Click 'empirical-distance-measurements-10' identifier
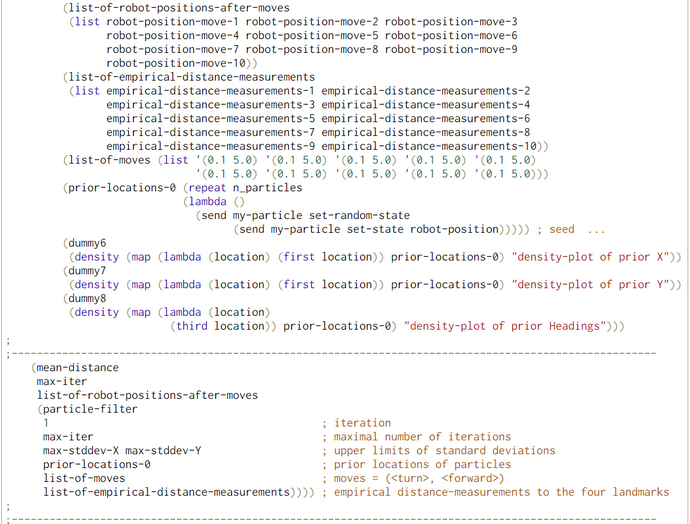This screenshot has width=690, height=524. (x=429, y=146)
